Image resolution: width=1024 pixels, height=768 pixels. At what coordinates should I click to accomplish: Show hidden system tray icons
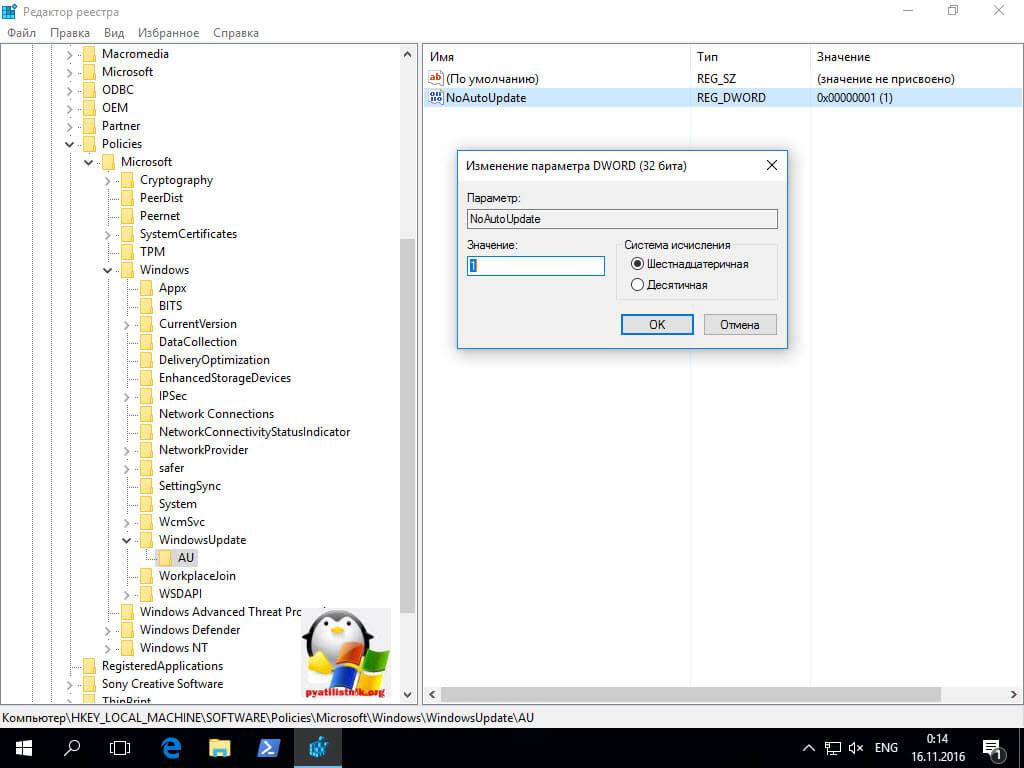tap(808, 748)
